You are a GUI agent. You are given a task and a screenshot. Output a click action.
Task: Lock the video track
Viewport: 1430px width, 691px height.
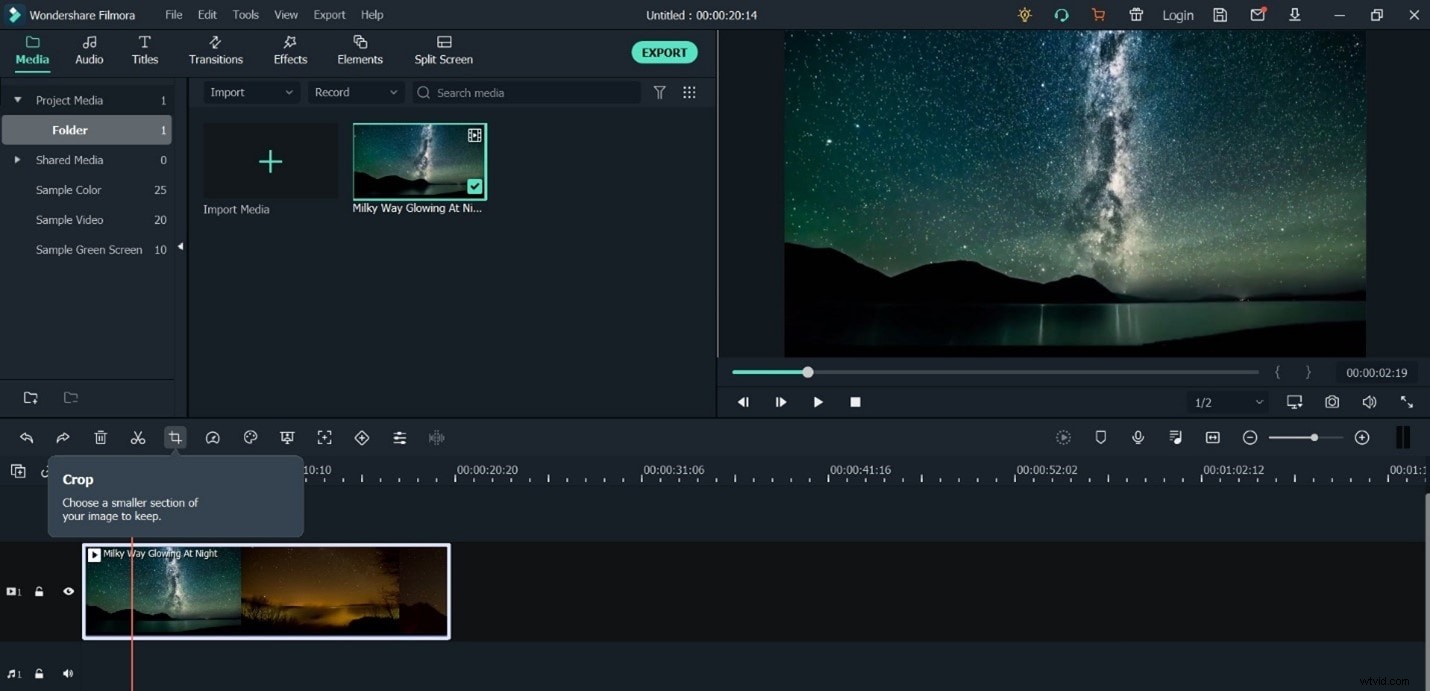(39, 591)
